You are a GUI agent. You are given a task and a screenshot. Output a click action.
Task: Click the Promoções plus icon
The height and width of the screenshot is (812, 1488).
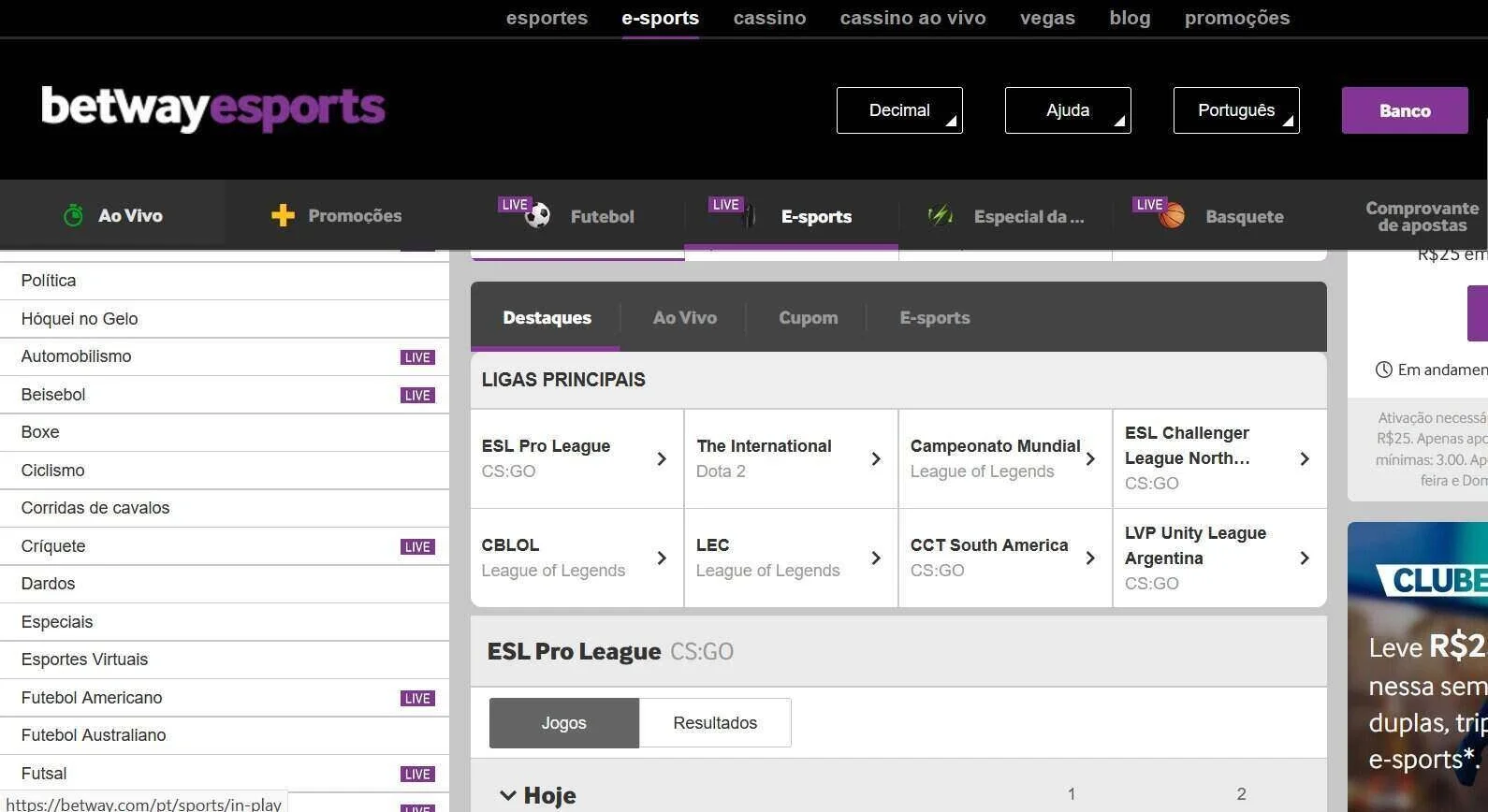[283, 216]
